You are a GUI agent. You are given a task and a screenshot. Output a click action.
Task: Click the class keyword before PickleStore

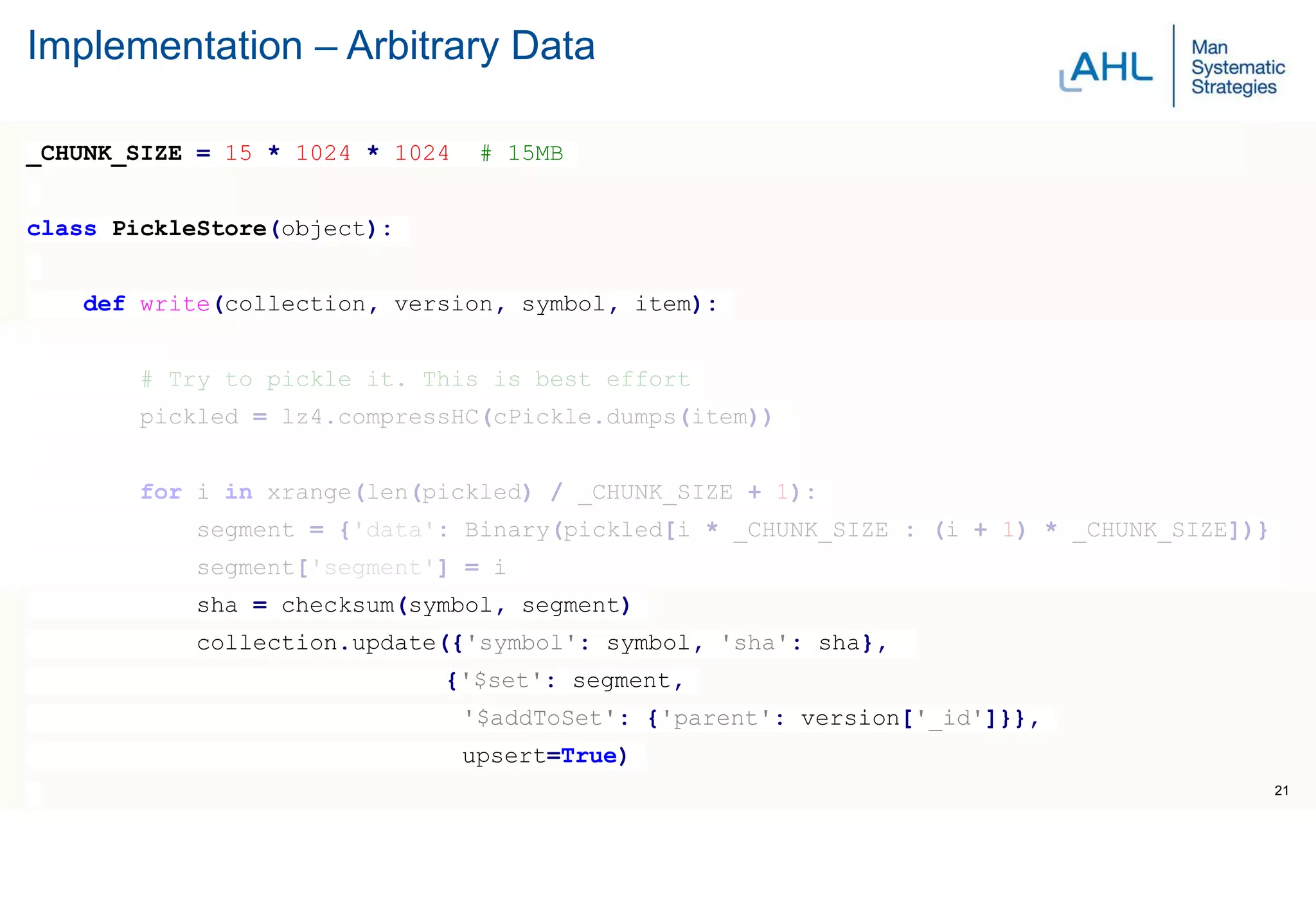pyautogui.click(x=62, y=229)
